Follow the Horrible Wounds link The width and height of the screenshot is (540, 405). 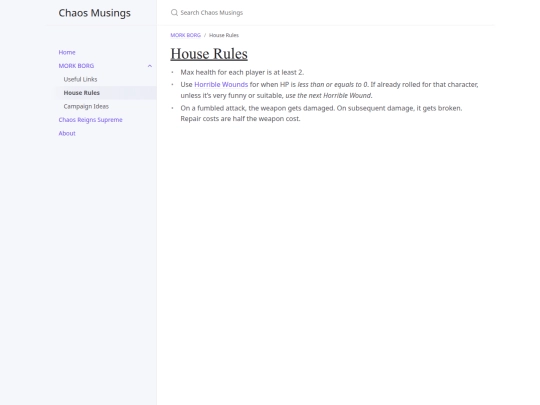tap(221, 84)
